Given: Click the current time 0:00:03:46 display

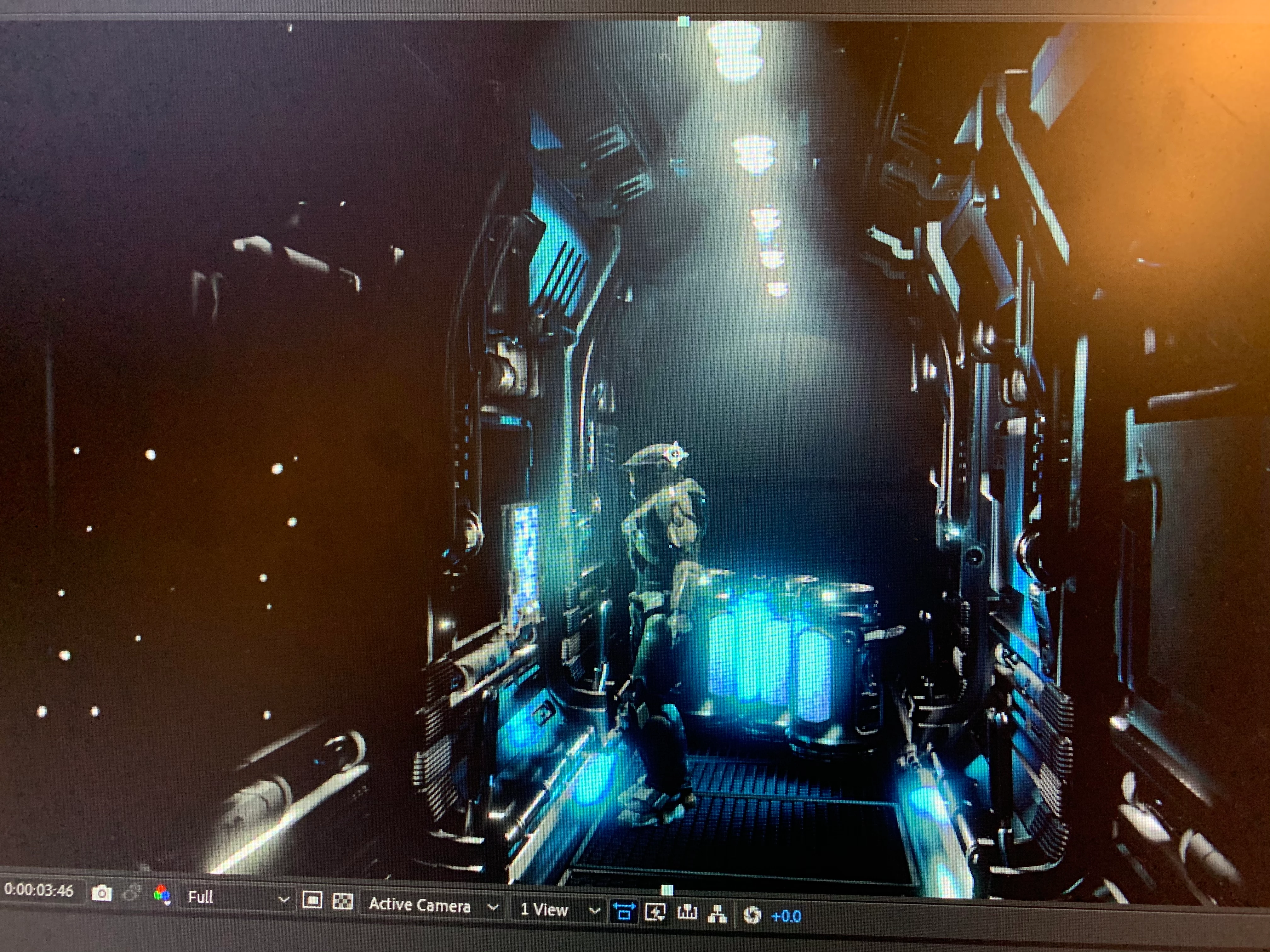Looking at the screenshot, I should [x=38, y=890].
